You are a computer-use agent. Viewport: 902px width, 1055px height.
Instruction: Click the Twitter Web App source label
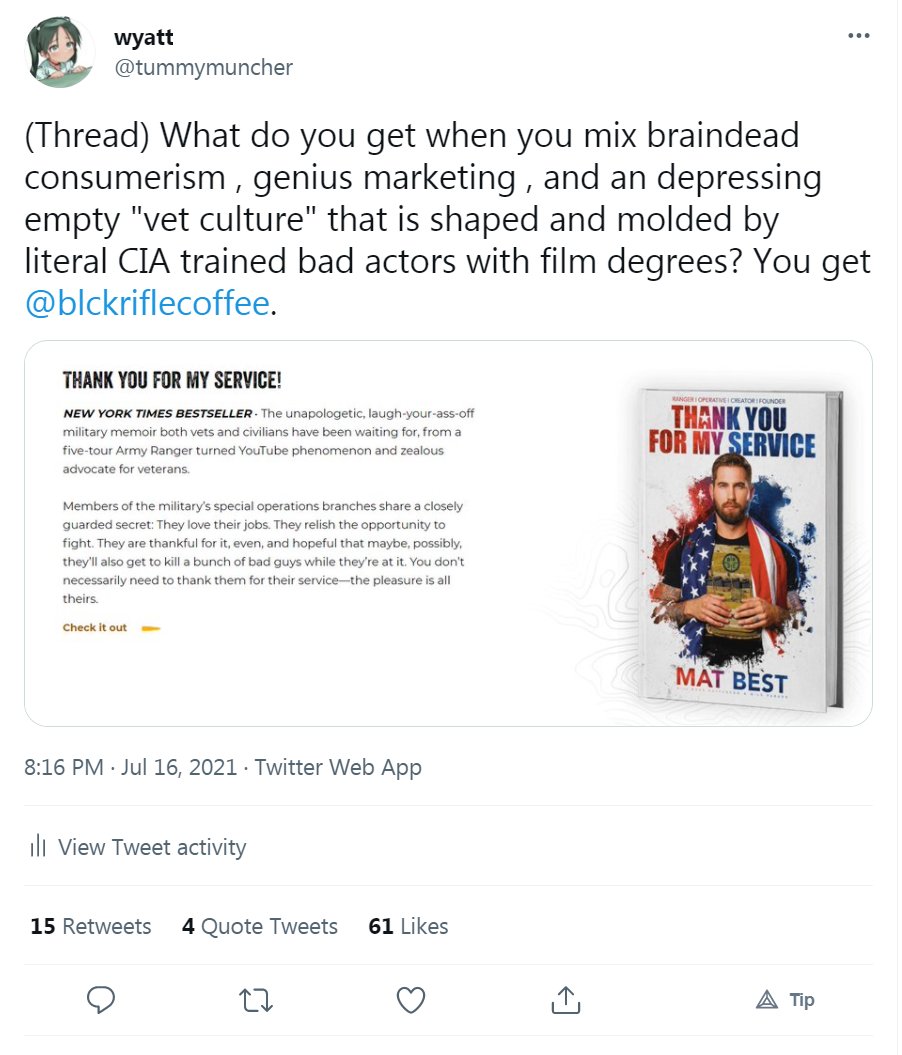(x=338, y=767)
